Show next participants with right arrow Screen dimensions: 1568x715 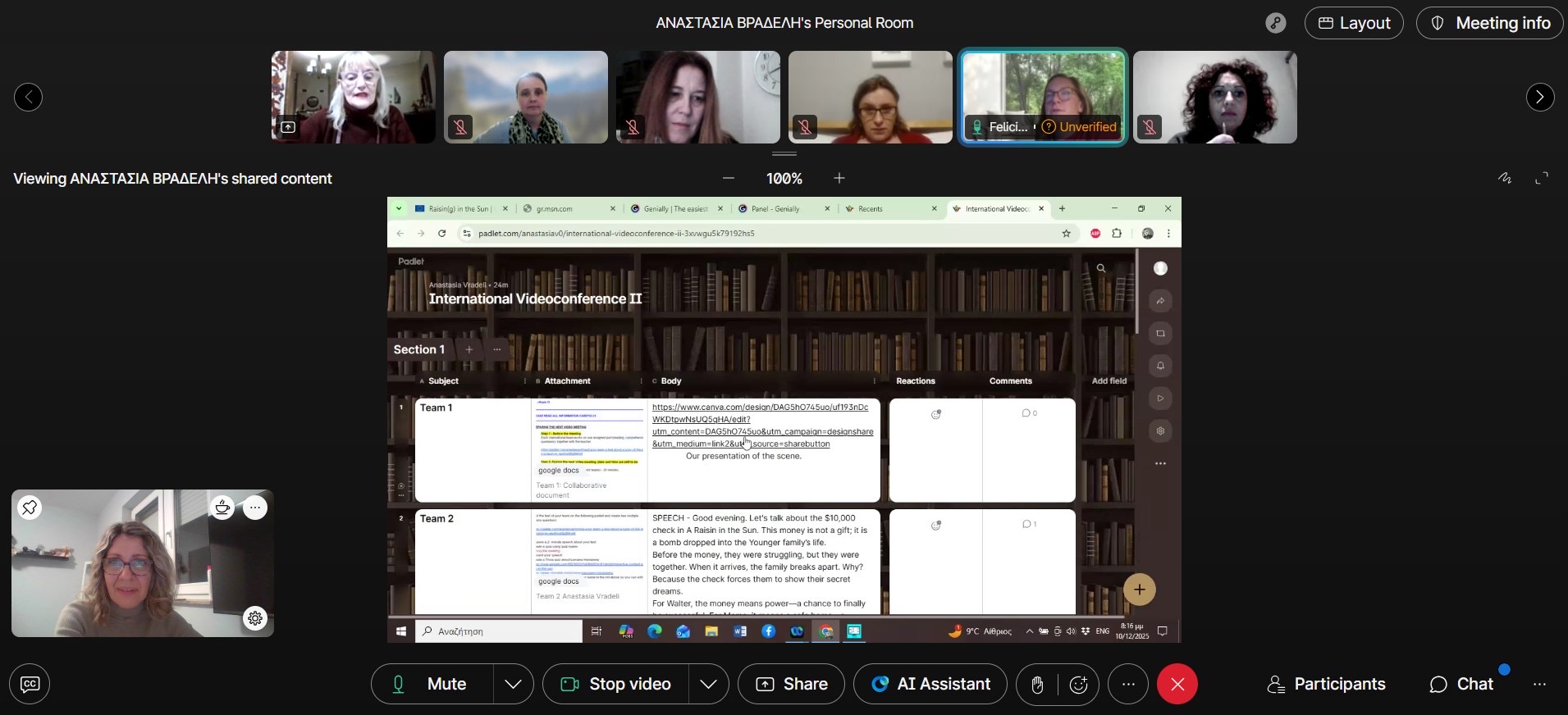(1539, 97)
